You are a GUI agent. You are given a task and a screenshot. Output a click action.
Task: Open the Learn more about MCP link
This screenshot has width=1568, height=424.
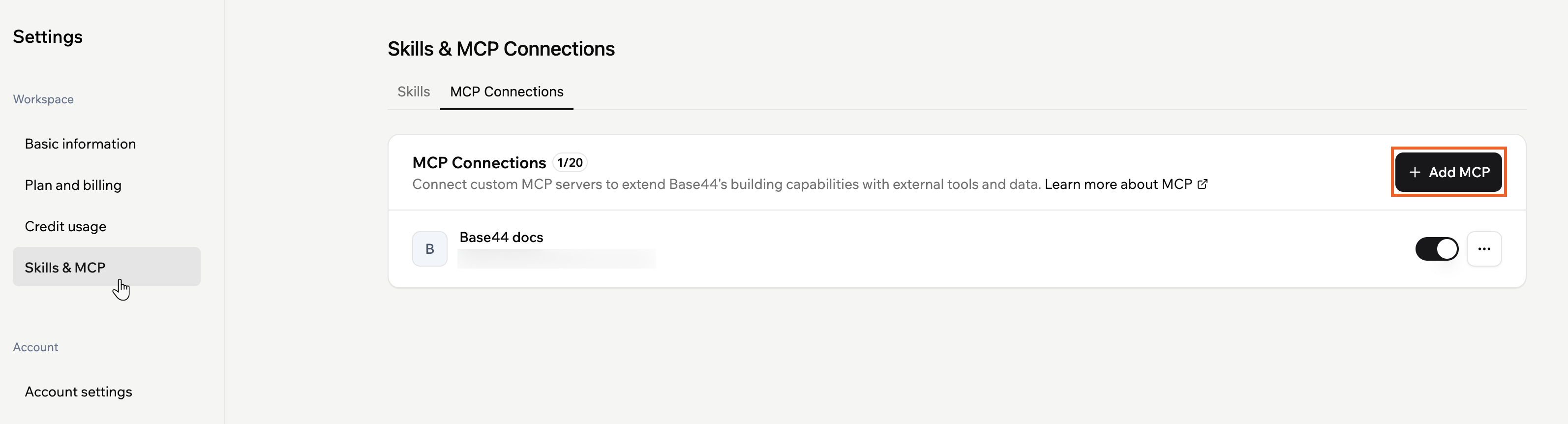[1120, 183]
